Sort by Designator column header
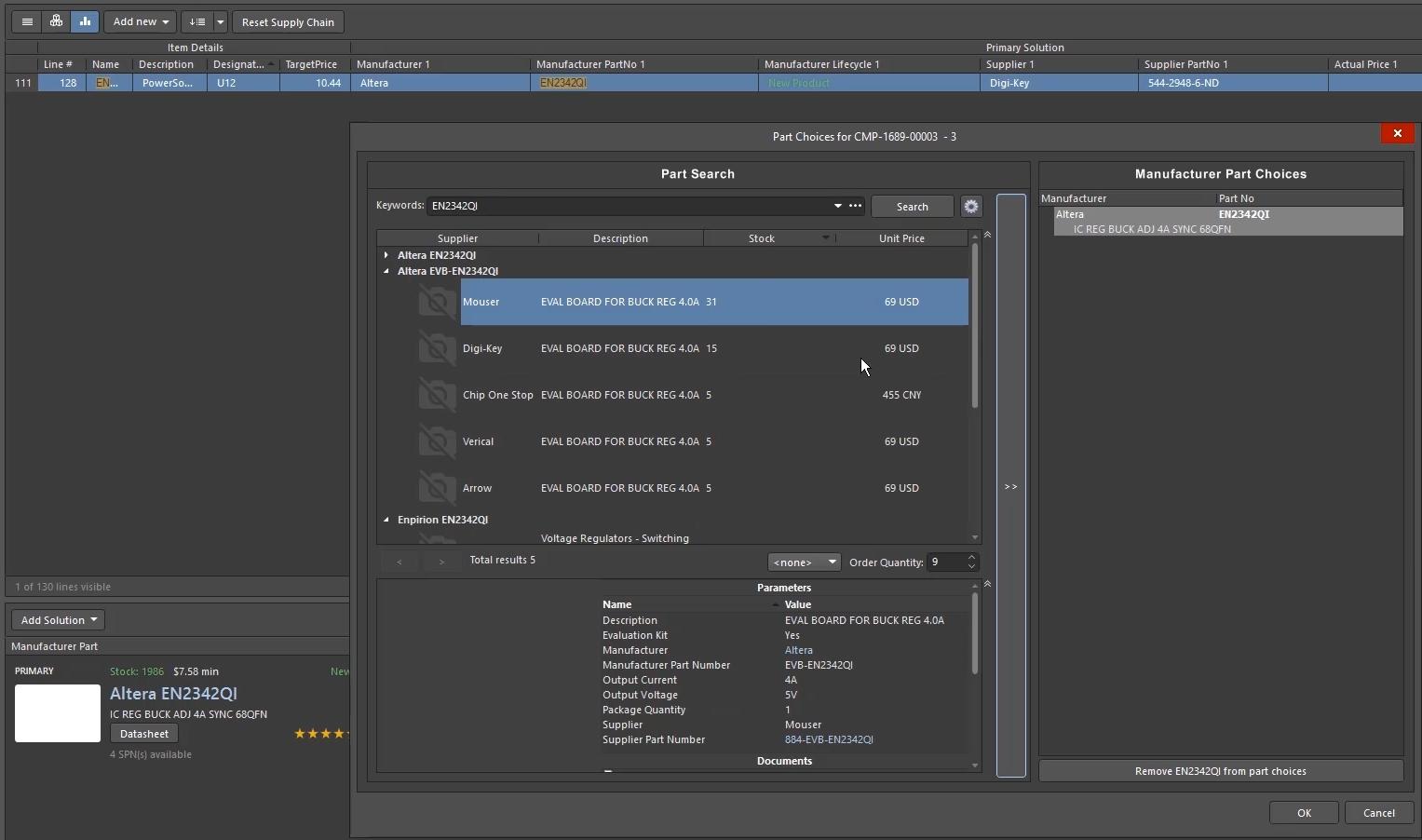 [243, 64]
